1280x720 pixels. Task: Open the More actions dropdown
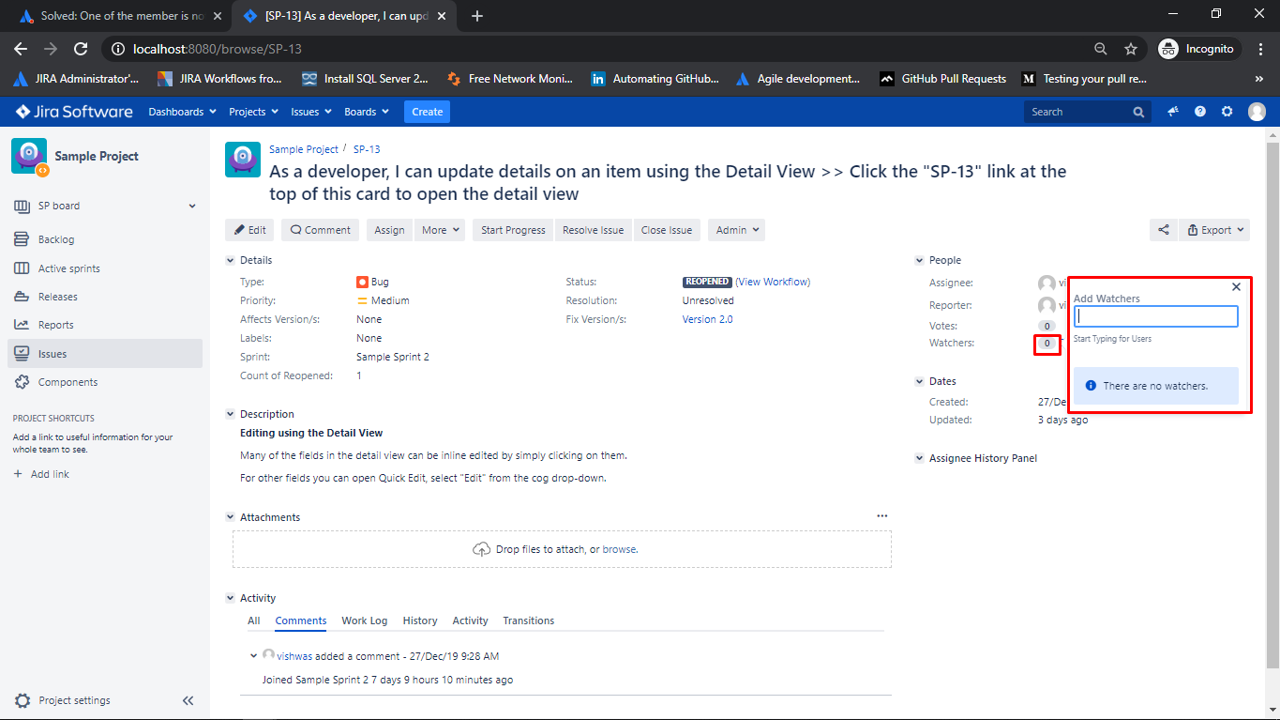(x=441, y=230)
